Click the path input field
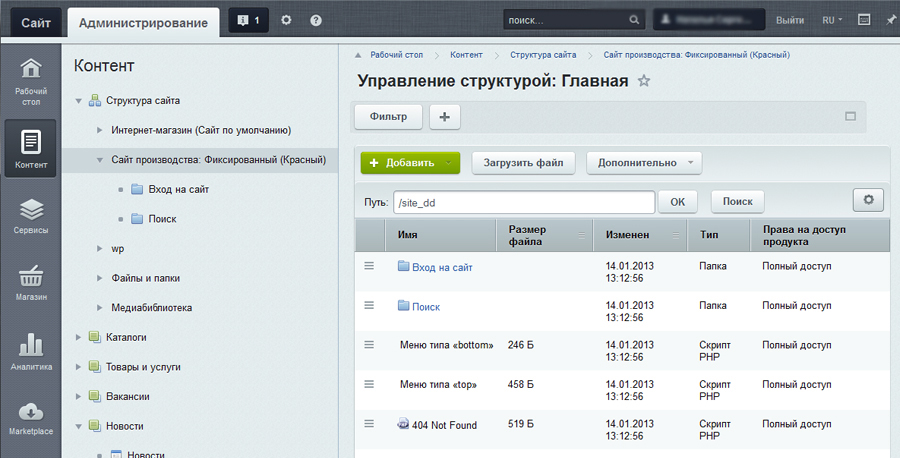The width and height of the screenshot is (900, 458). point(523,202)
